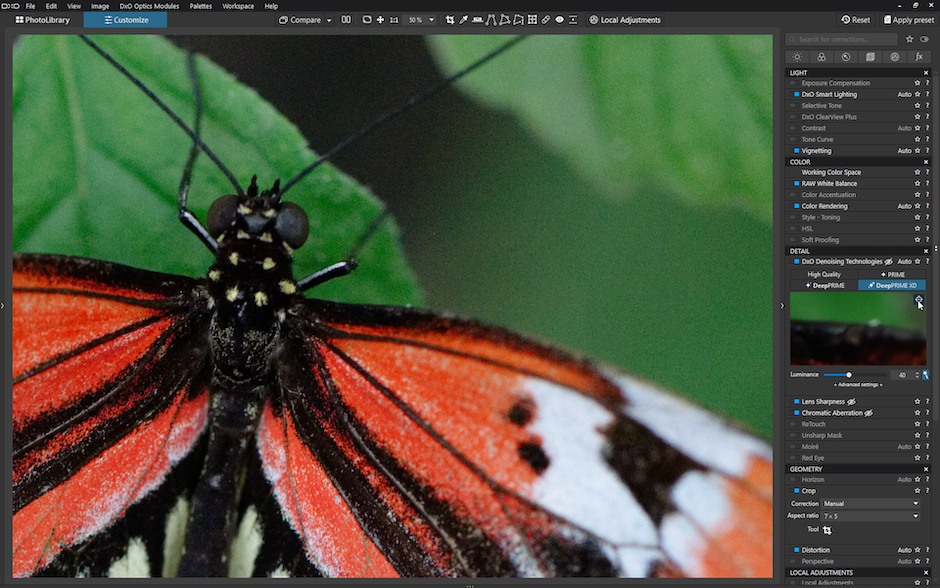Select the Crop tool icon in Geometry panel

[827, 530]
